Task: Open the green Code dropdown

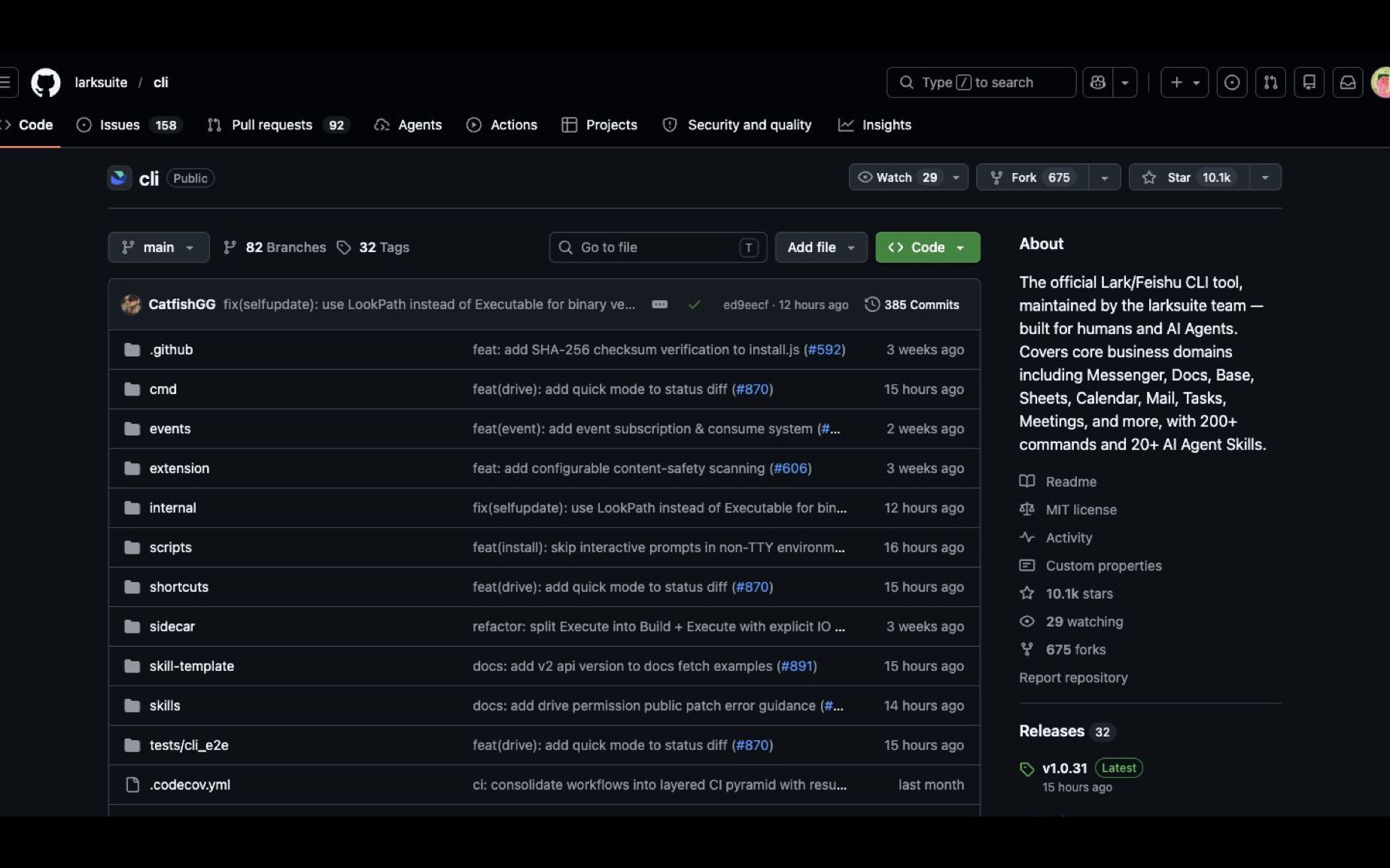Action: [928, 247]
